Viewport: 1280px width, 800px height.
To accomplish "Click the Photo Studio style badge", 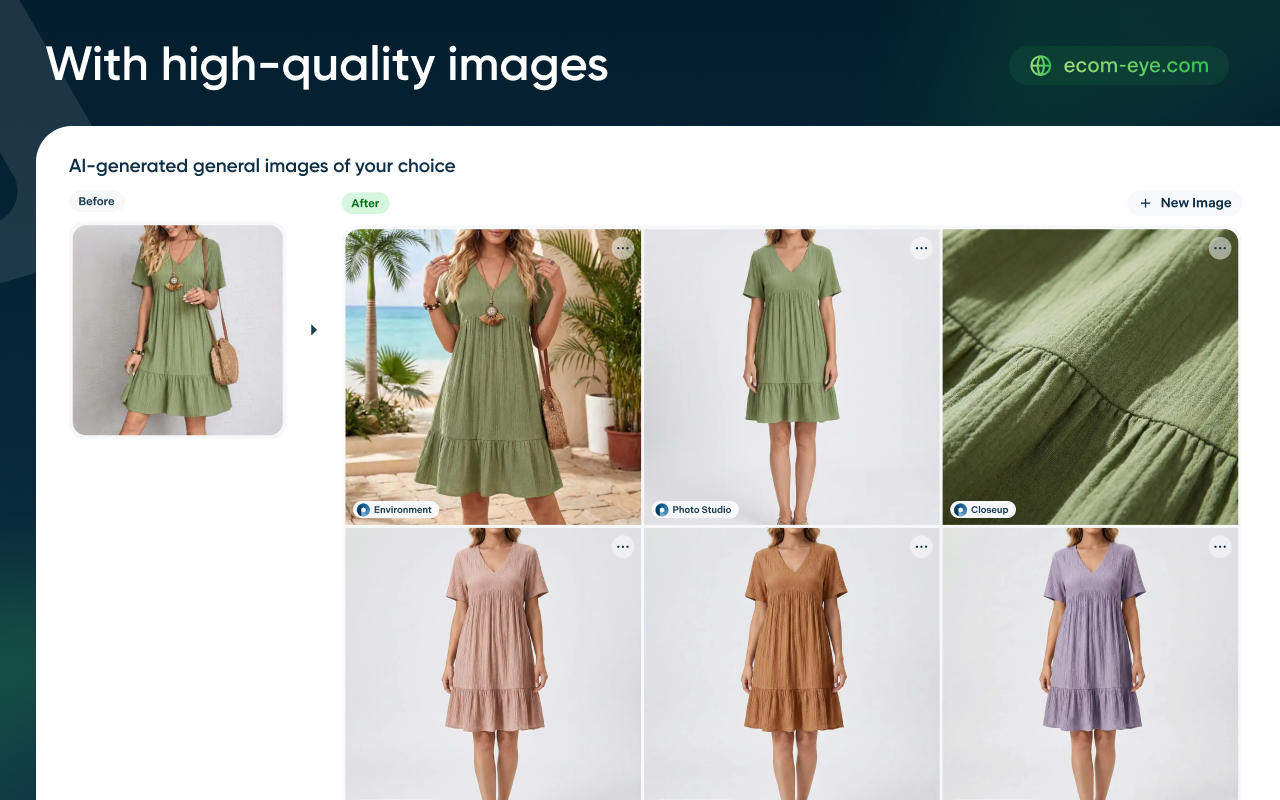I will point(694,509).
